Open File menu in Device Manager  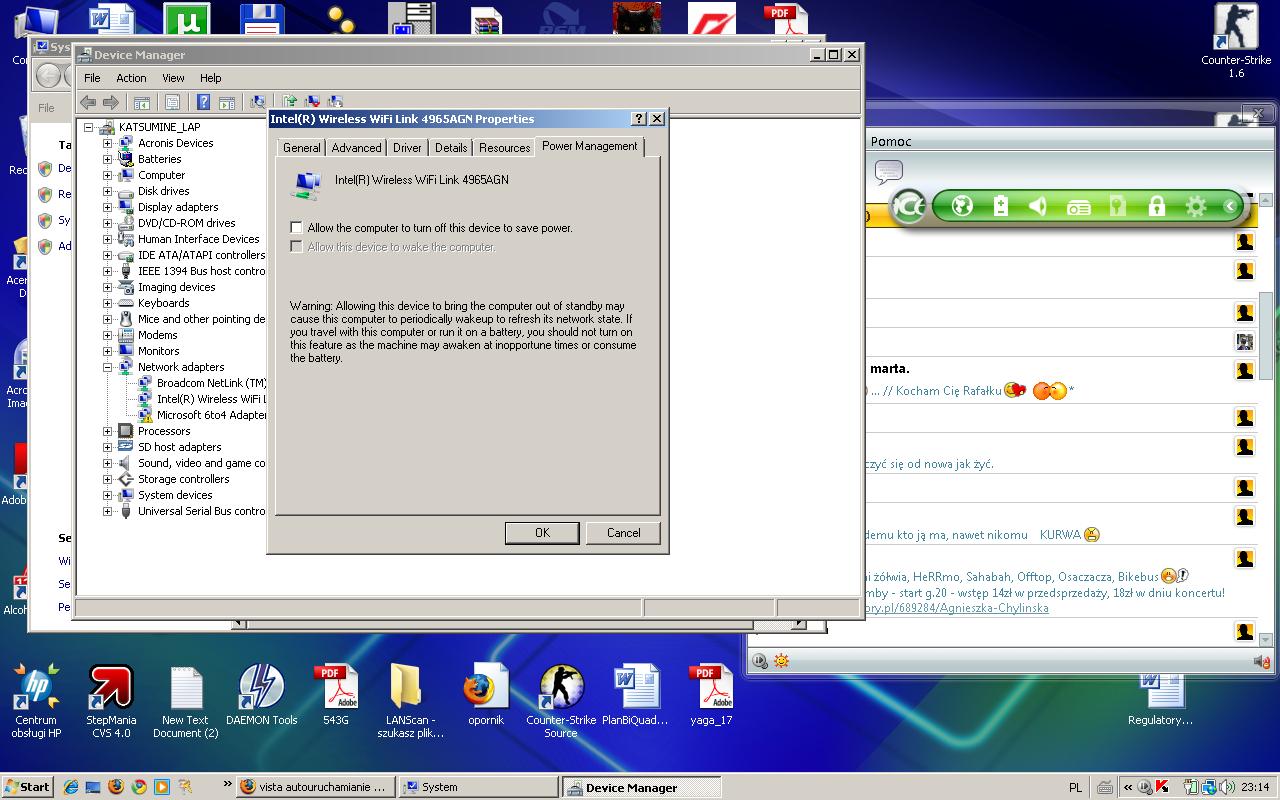(92, 78)
